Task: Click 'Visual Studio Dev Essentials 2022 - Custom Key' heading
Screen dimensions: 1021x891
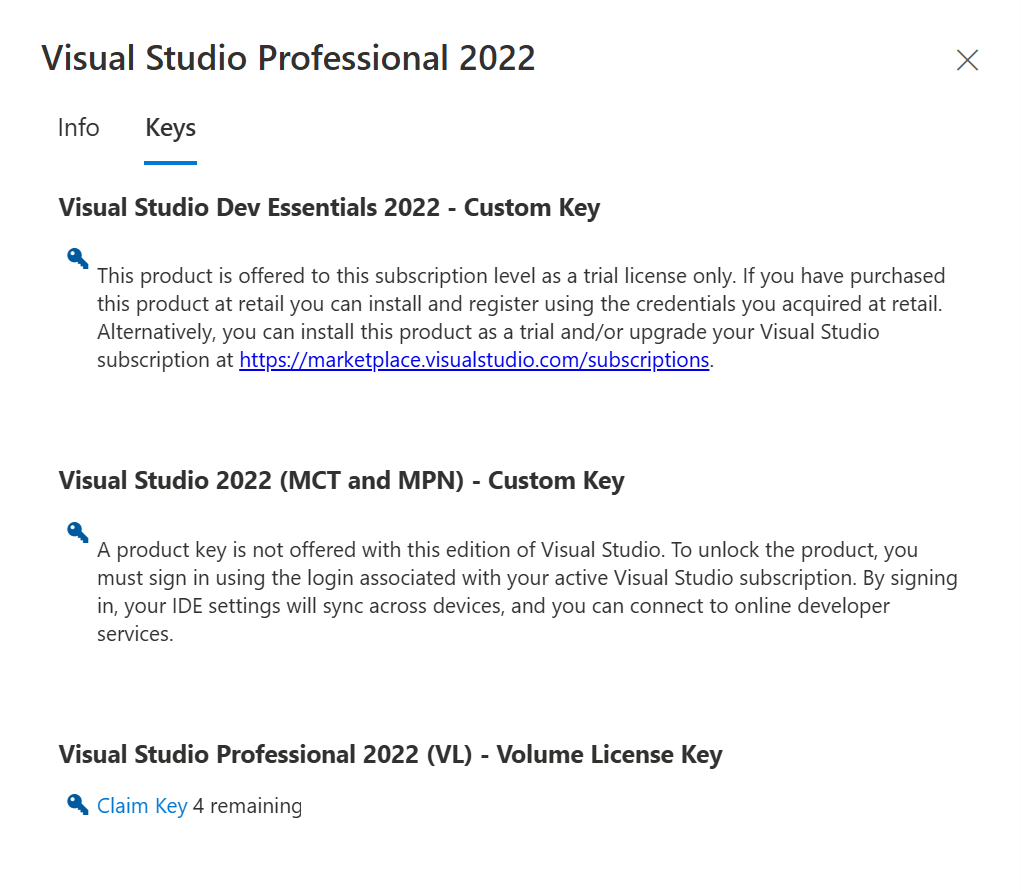Action: 329,208
